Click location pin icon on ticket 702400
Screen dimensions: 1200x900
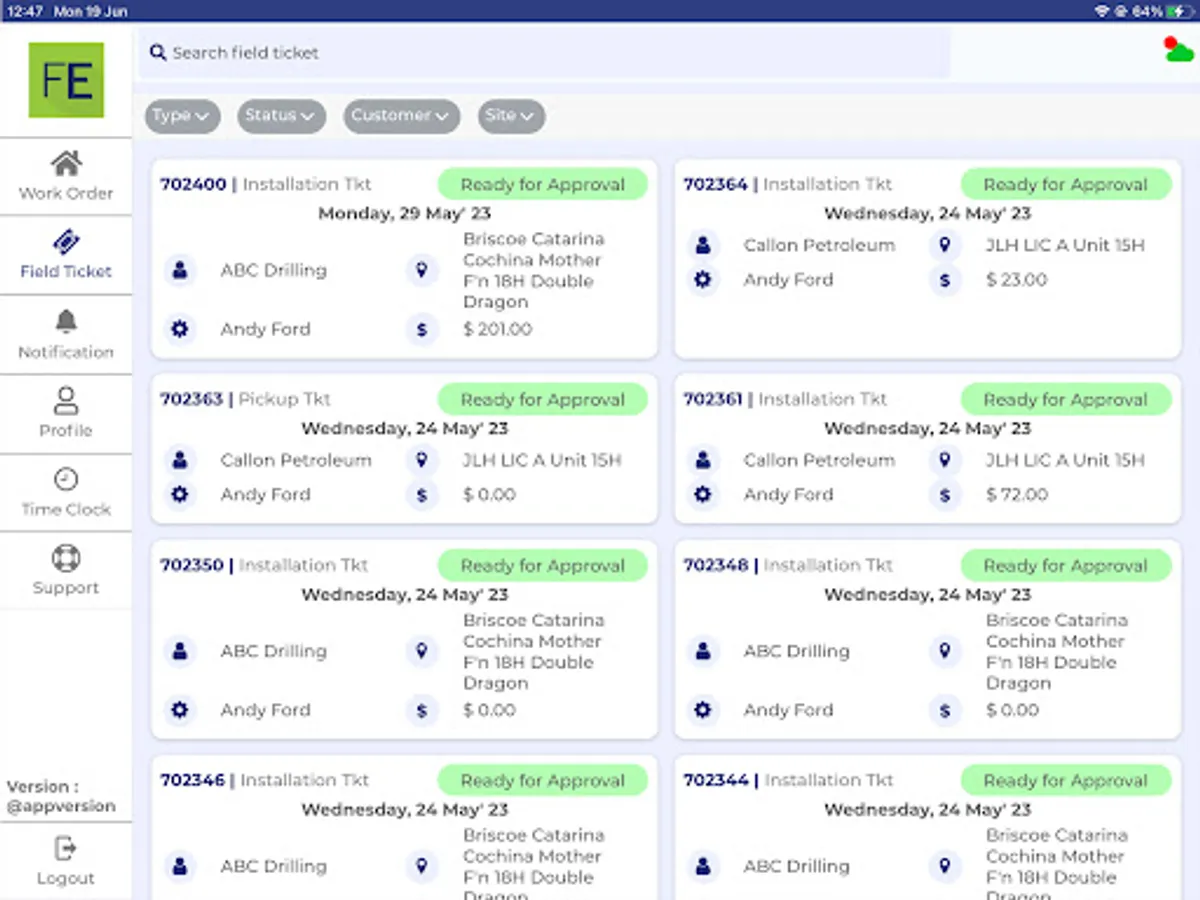coord(422,270)
